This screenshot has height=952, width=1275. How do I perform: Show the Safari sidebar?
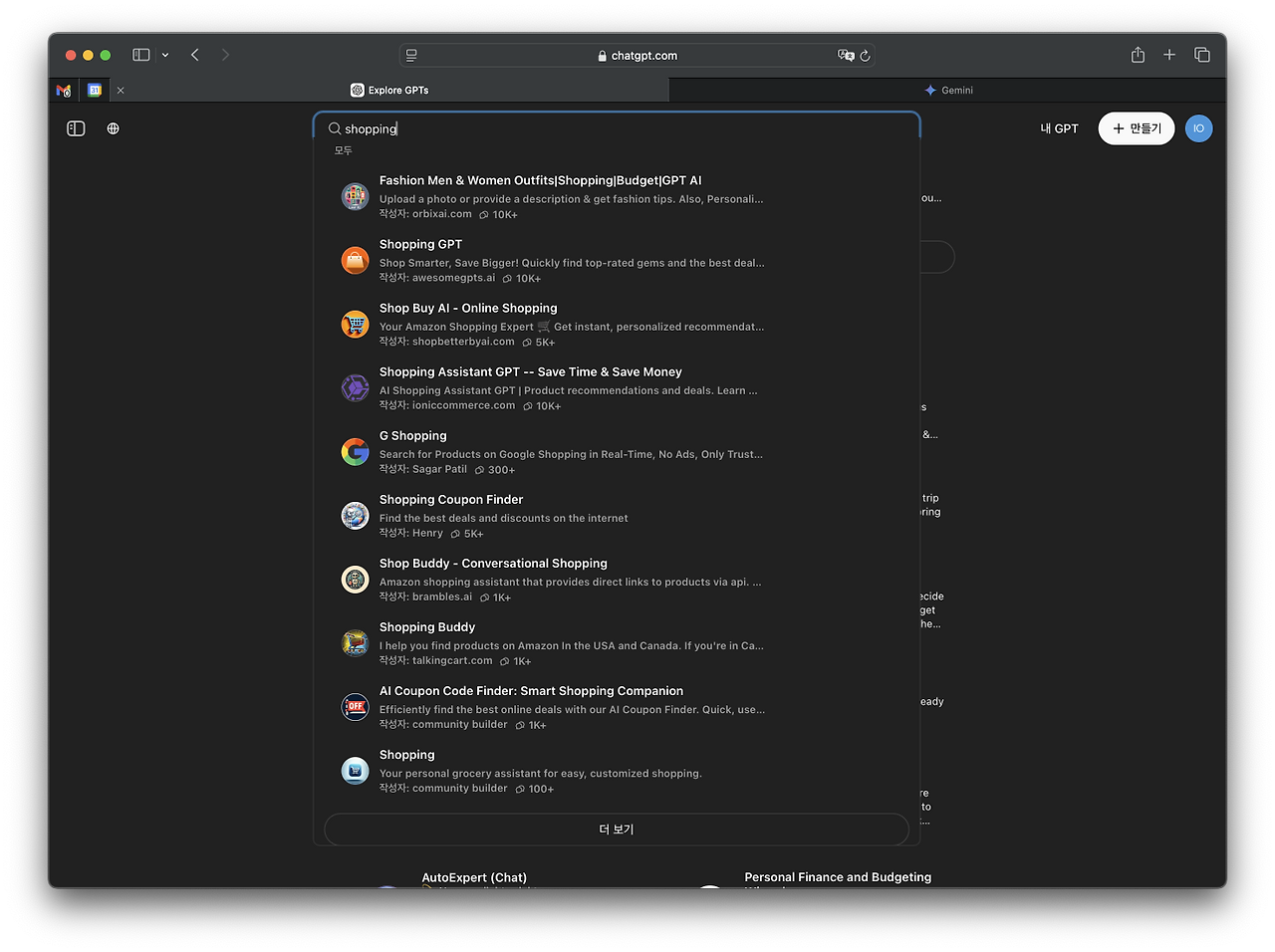(x=141, y=55)
